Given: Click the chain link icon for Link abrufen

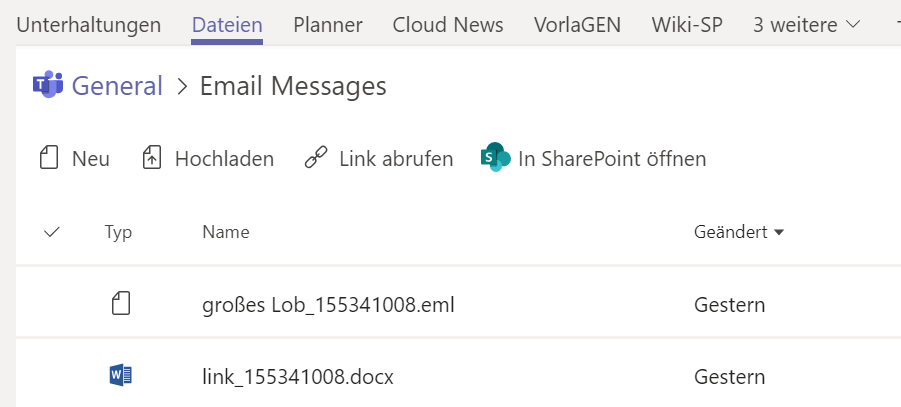Looking at the screenshot, I should [316, 158].
